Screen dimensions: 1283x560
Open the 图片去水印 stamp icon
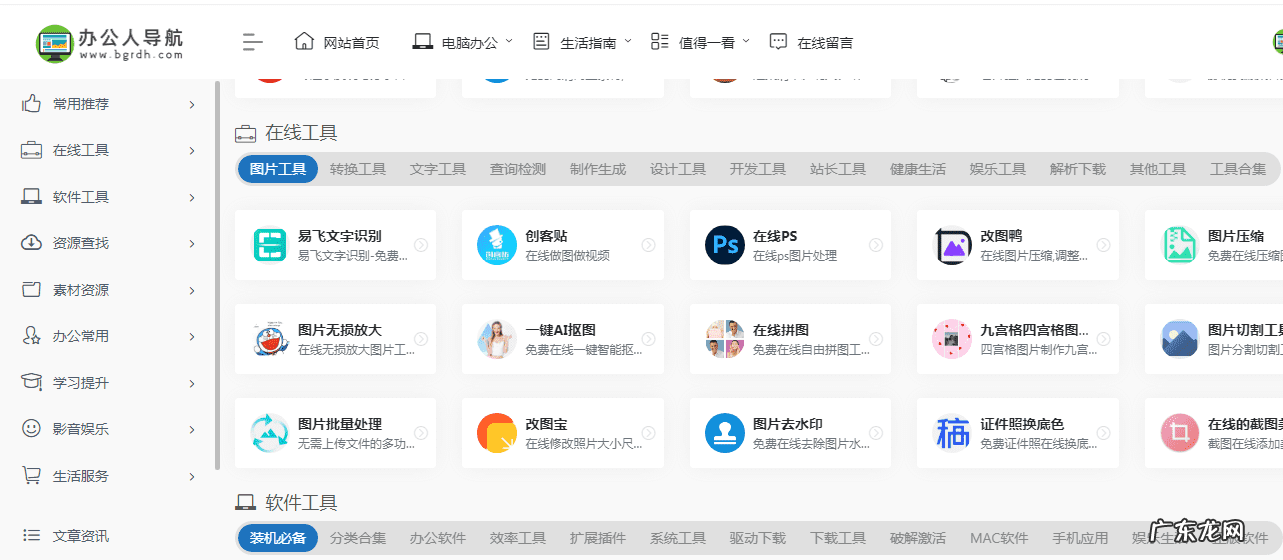tap(725, 433)
